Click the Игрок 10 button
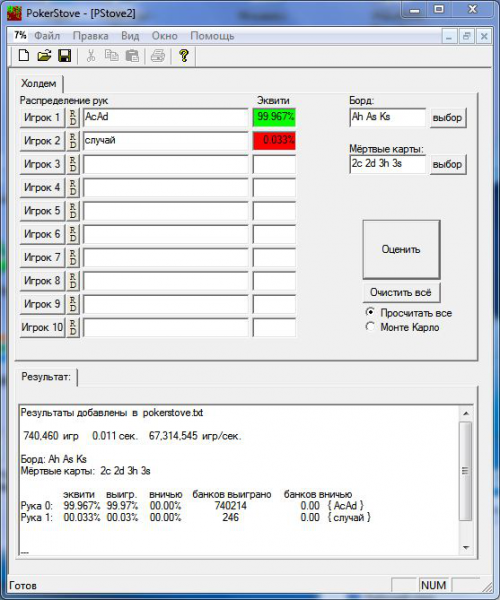 (x=42, y=328)
